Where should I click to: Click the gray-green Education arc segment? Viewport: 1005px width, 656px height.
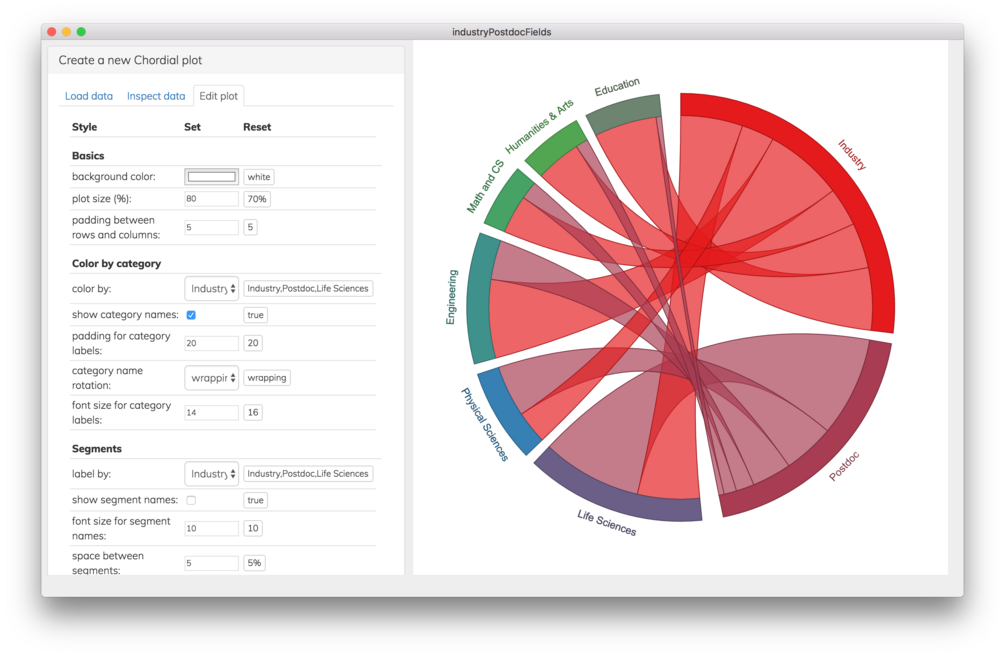coord(624,114)
